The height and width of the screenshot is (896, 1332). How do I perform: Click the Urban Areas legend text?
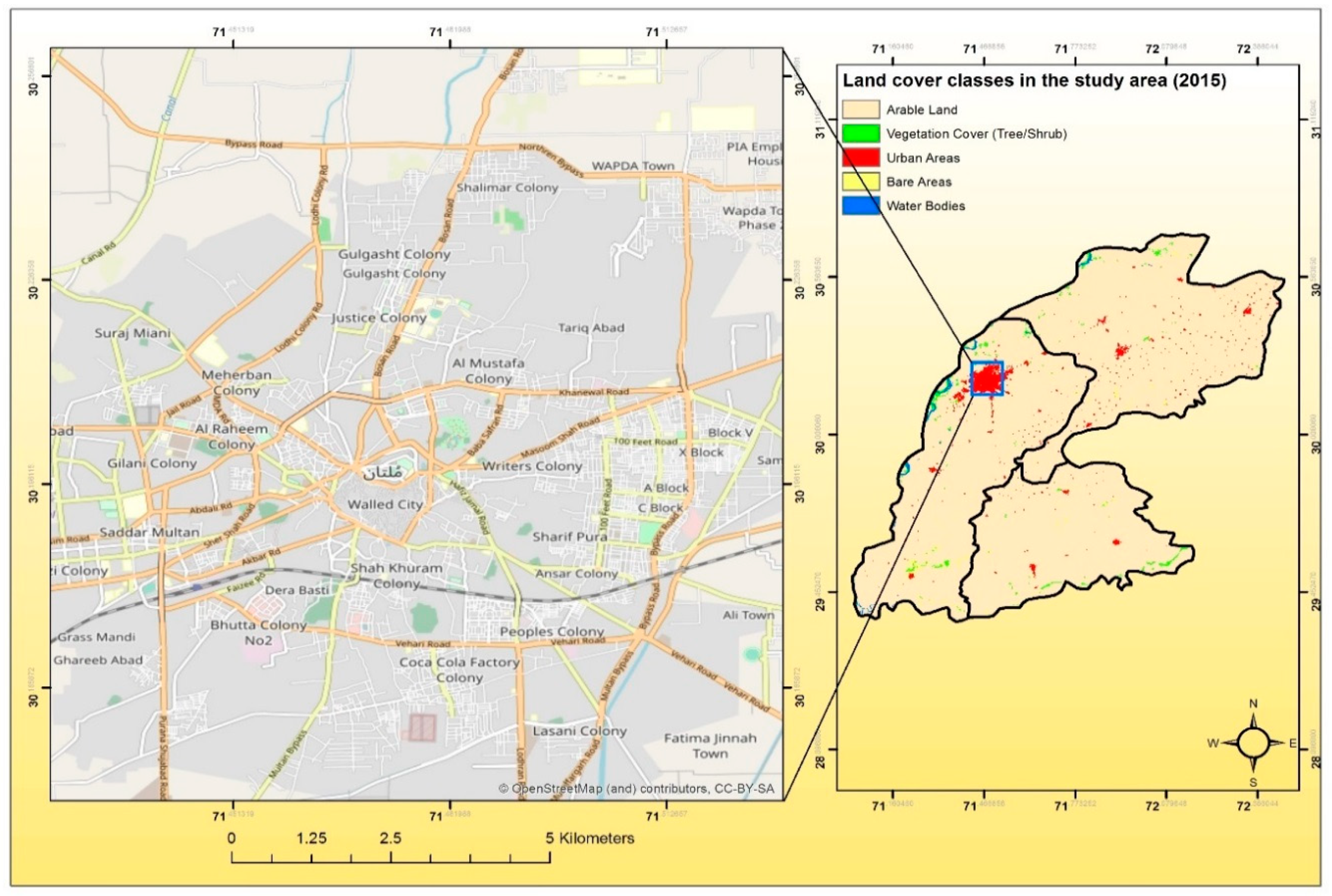tap(923, 158)
